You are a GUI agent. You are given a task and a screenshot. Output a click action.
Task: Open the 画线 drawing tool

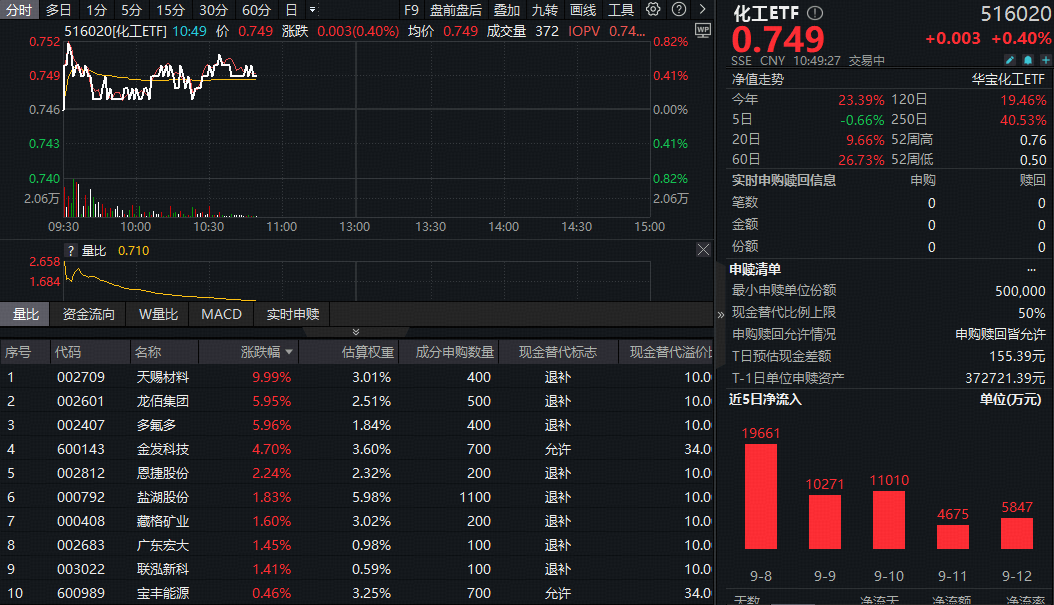point(582,9)
